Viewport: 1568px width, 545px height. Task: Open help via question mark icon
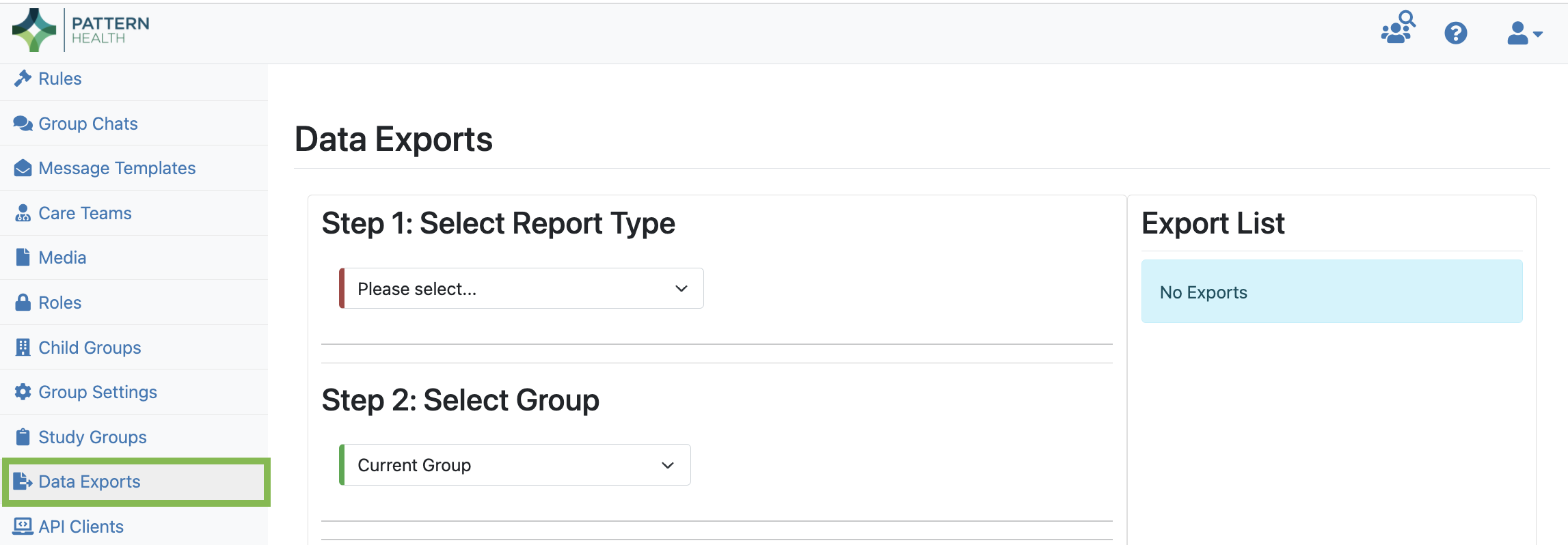pyautogui.click(x=1456, y=33)
